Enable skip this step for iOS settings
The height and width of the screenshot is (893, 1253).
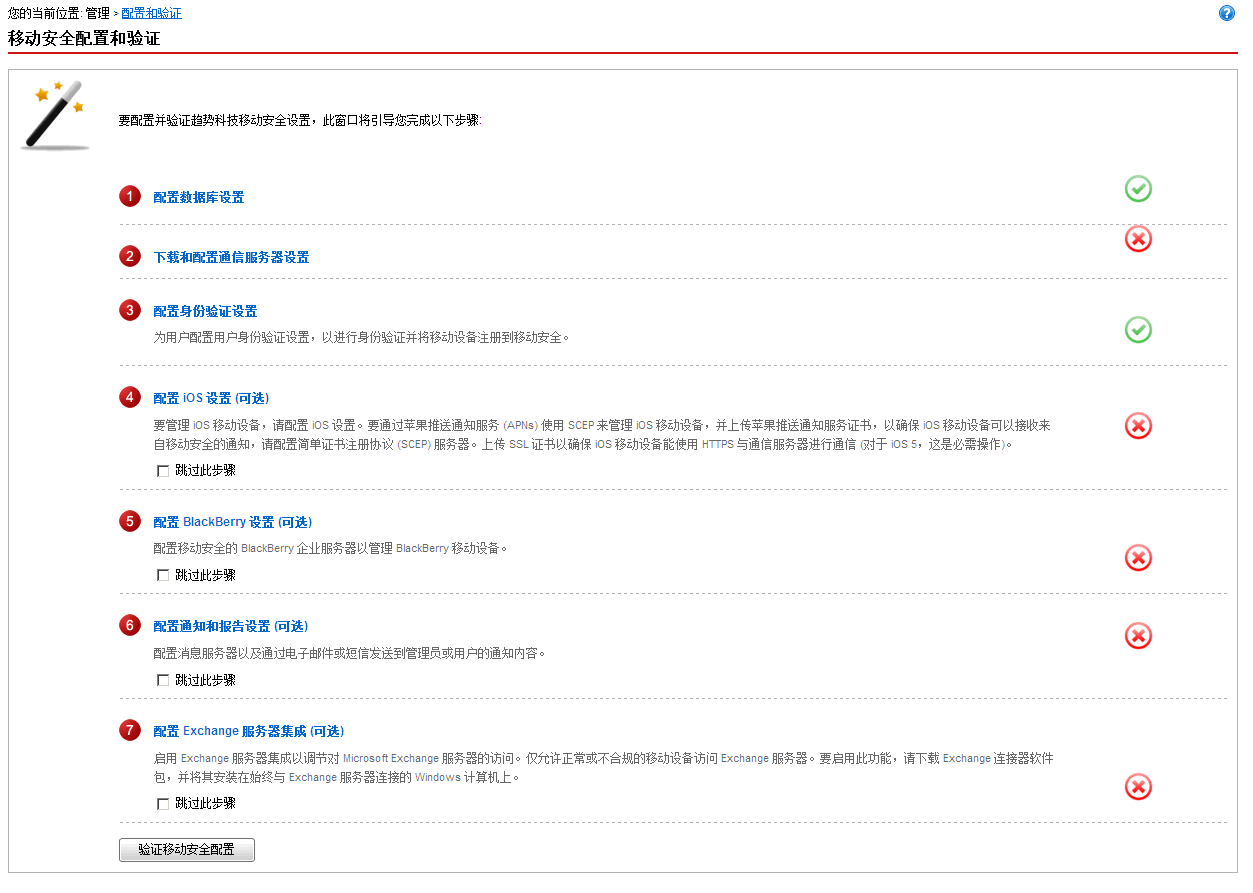pyautogui.click(x=163, y=471)
